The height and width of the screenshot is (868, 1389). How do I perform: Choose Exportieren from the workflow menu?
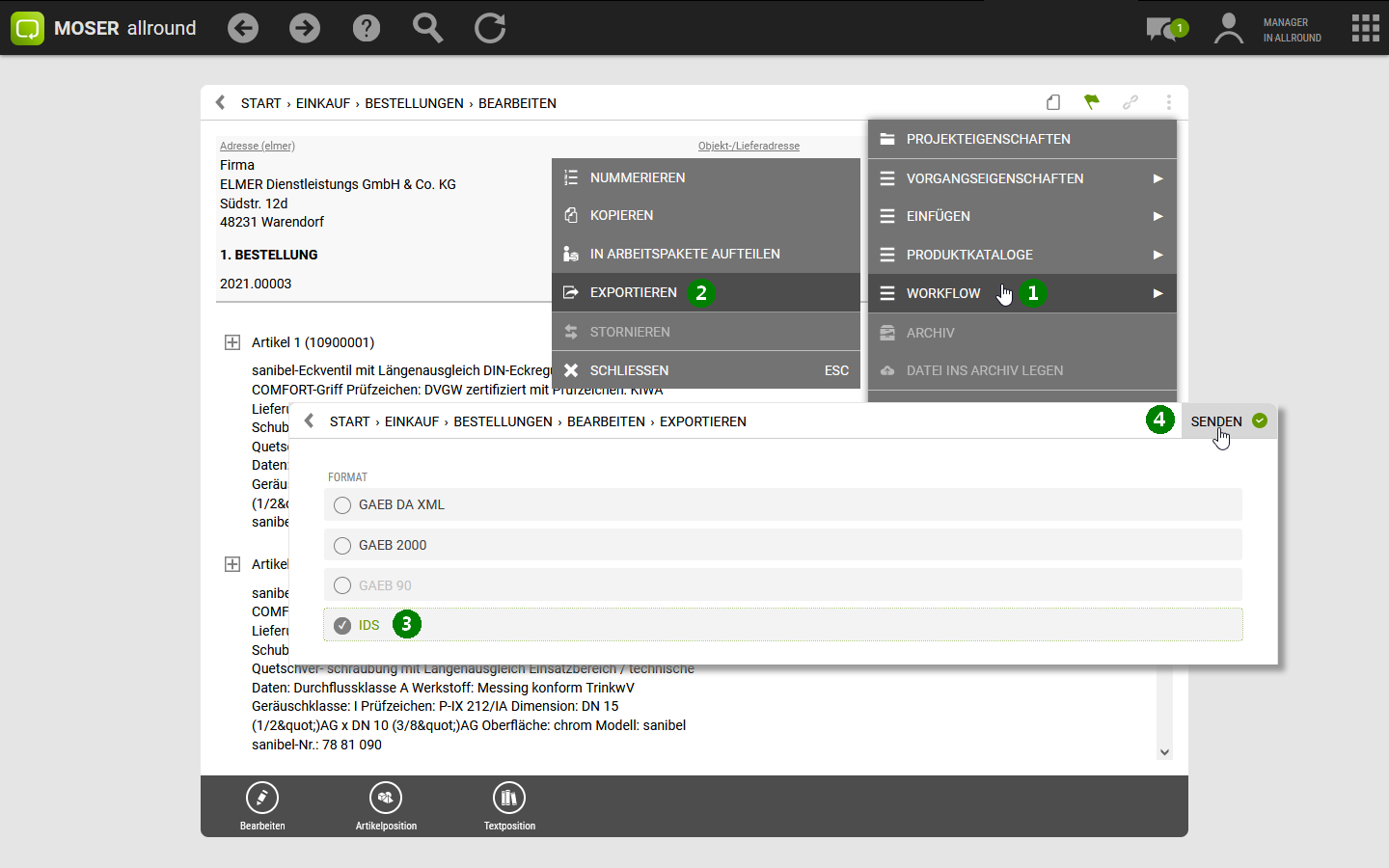pyautogui.click(x=634, y=292)
